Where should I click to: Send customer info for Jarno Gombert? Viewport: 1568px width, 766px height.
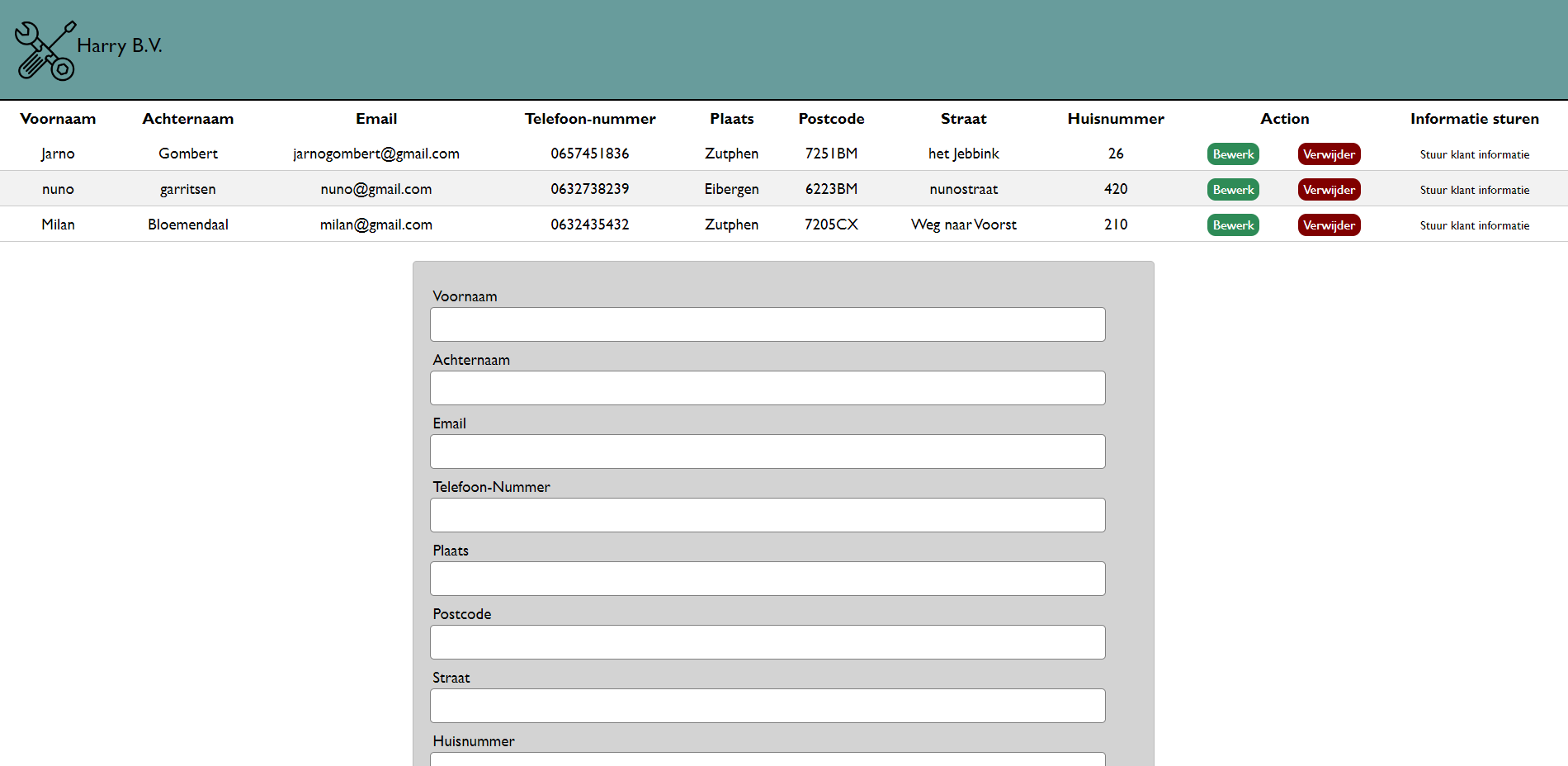pyautogui.click(x=1475, y=154)
